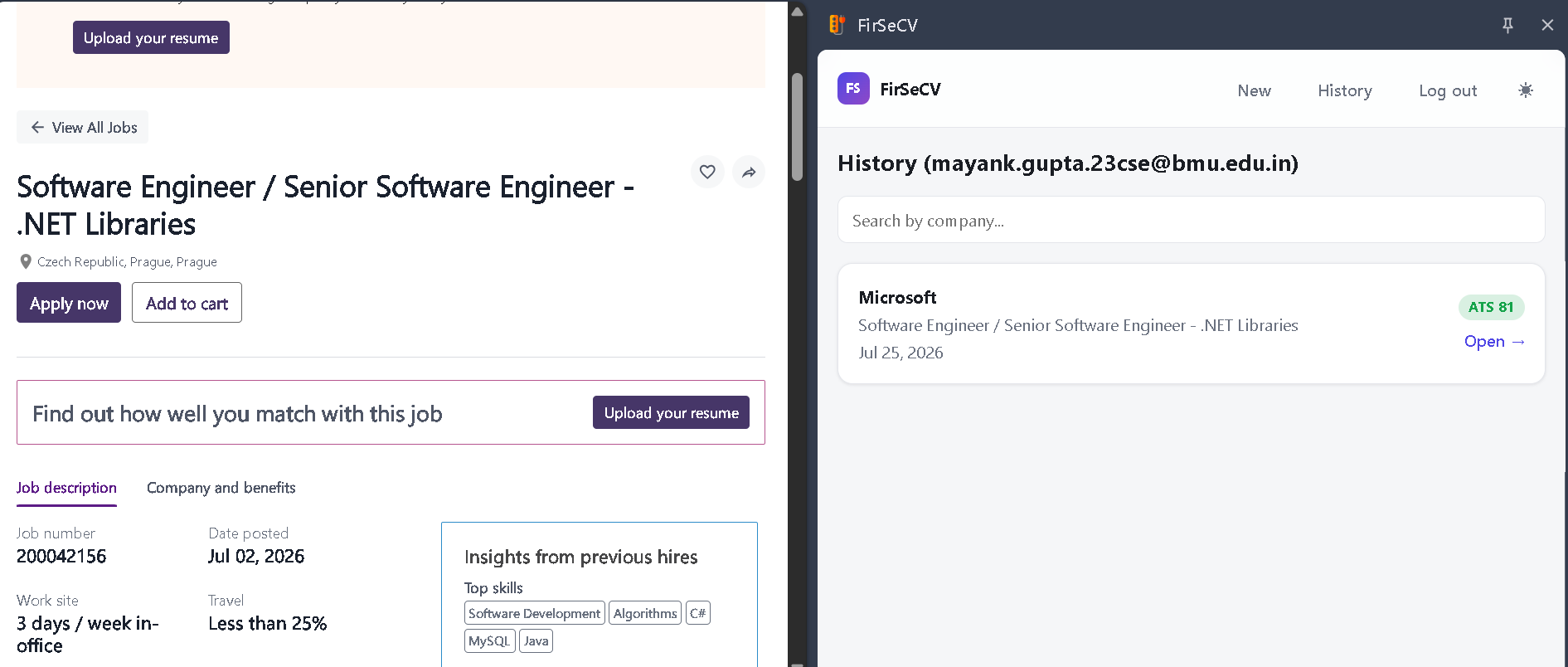Viewport: 1568px width, 667px height.
Task: Pin the FirSeCV side panel
Action: [1507, 25]
